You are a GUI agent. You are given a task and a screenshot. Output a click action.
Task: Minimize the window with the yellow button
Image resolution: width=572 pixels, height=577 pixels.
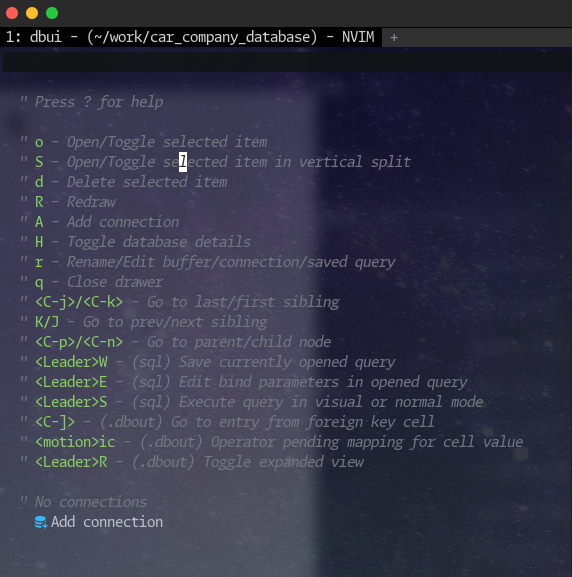point(32,13)
